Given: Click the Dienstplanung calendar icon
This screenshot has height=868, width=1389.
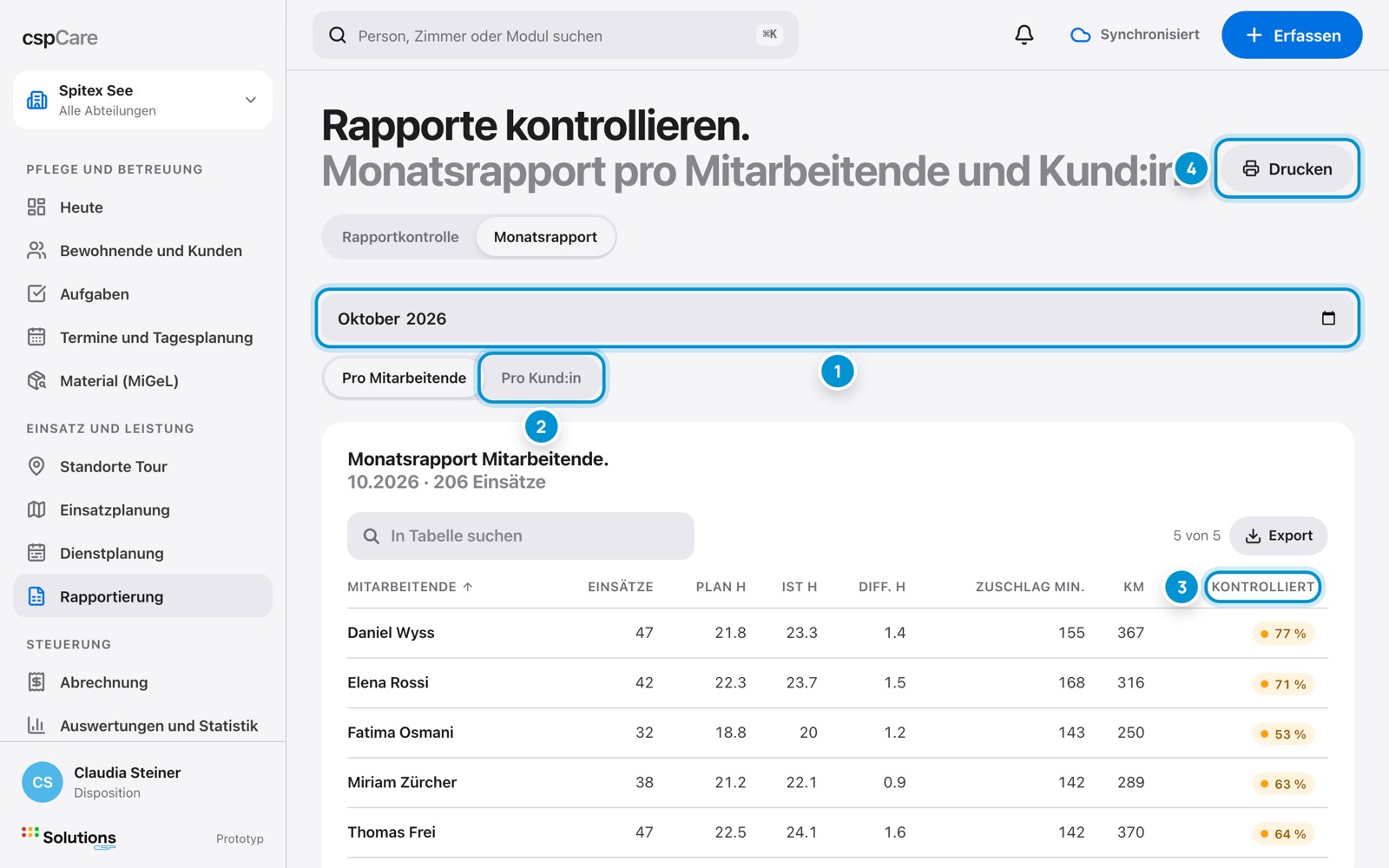Looking at the screenshot, I should pos(36,553).
